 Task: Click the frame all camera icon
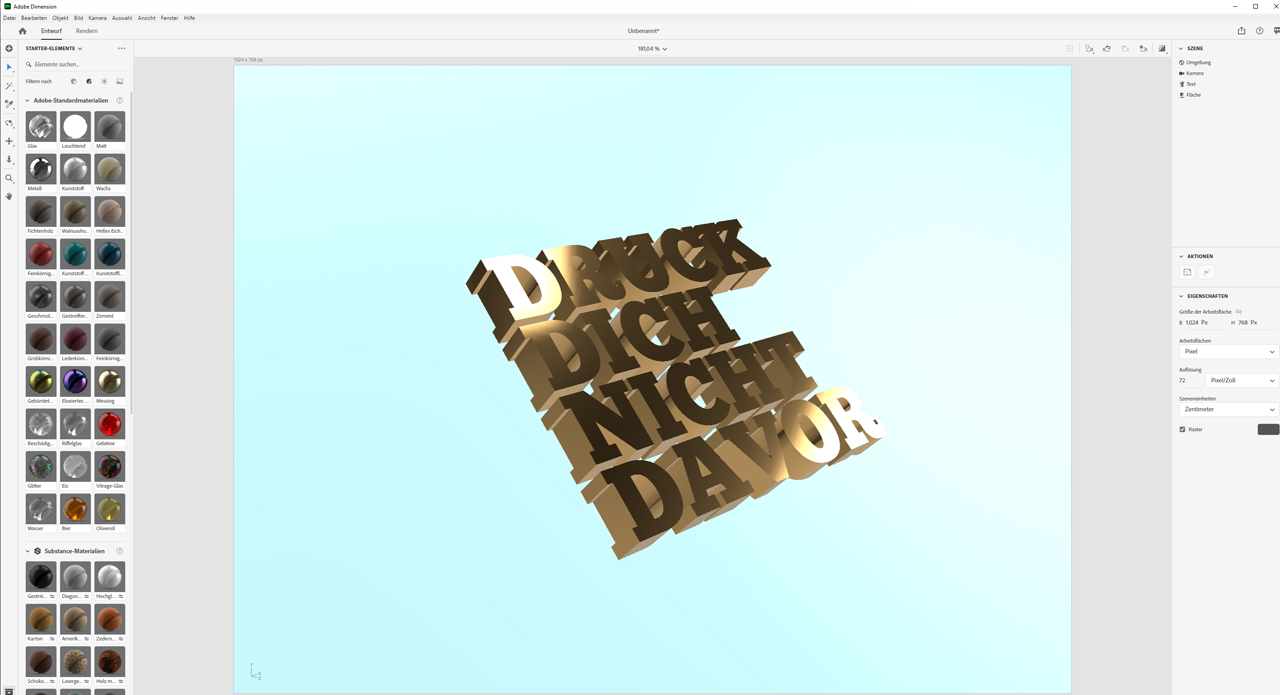click(x=1089, y=48)
